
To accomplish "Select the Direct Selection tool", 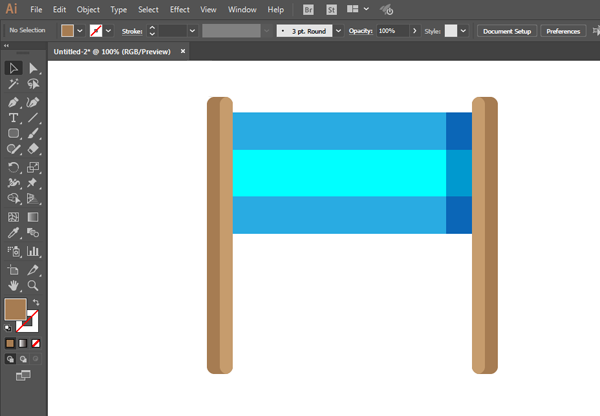I will click(33, 69).
